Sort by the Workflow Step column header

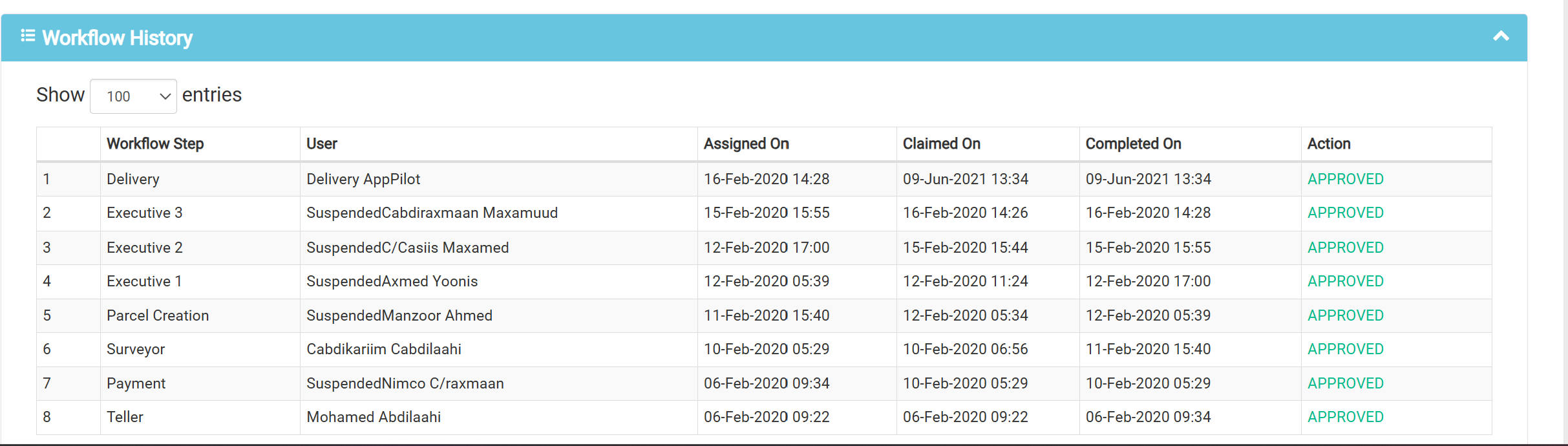point(155,143)
